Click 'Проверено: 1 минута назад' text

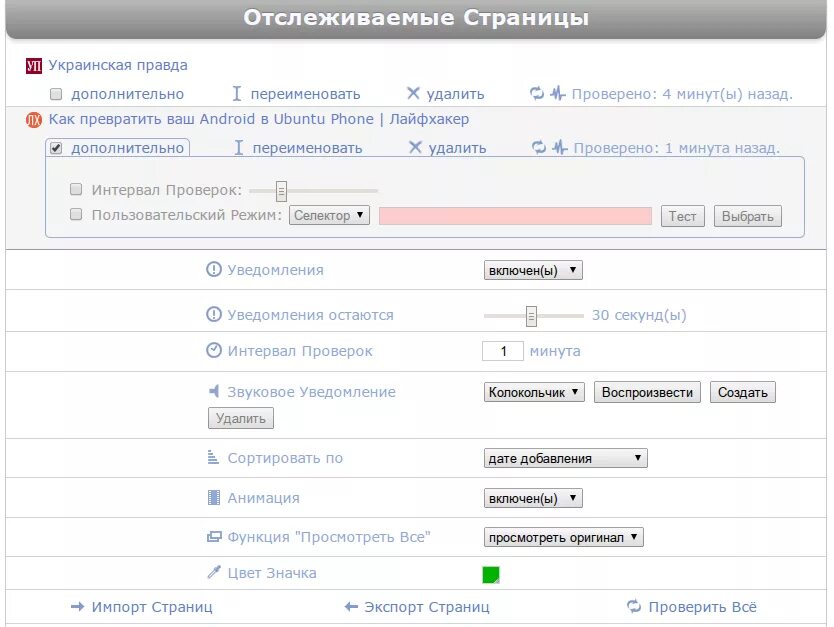click(677, 148)
